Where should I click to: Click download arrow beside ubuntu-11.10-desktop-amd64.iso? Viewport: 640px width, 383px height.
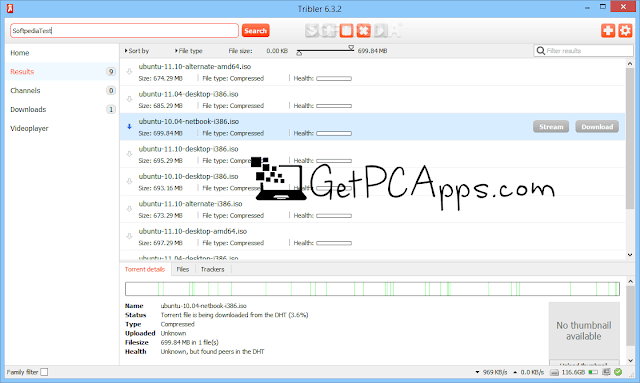129,236
